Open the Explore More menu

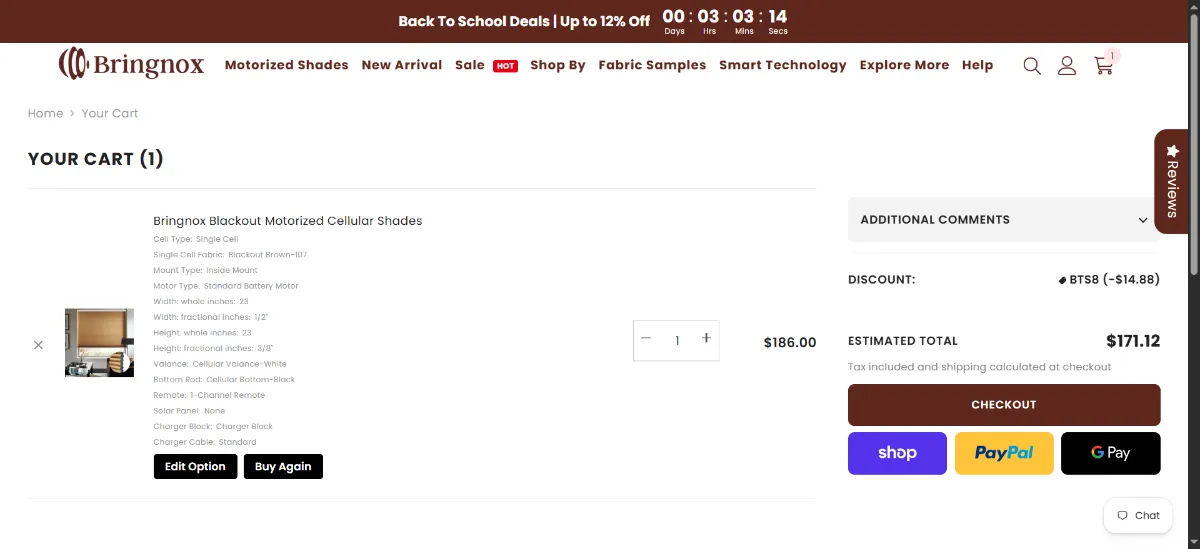(x=904, y=65)
